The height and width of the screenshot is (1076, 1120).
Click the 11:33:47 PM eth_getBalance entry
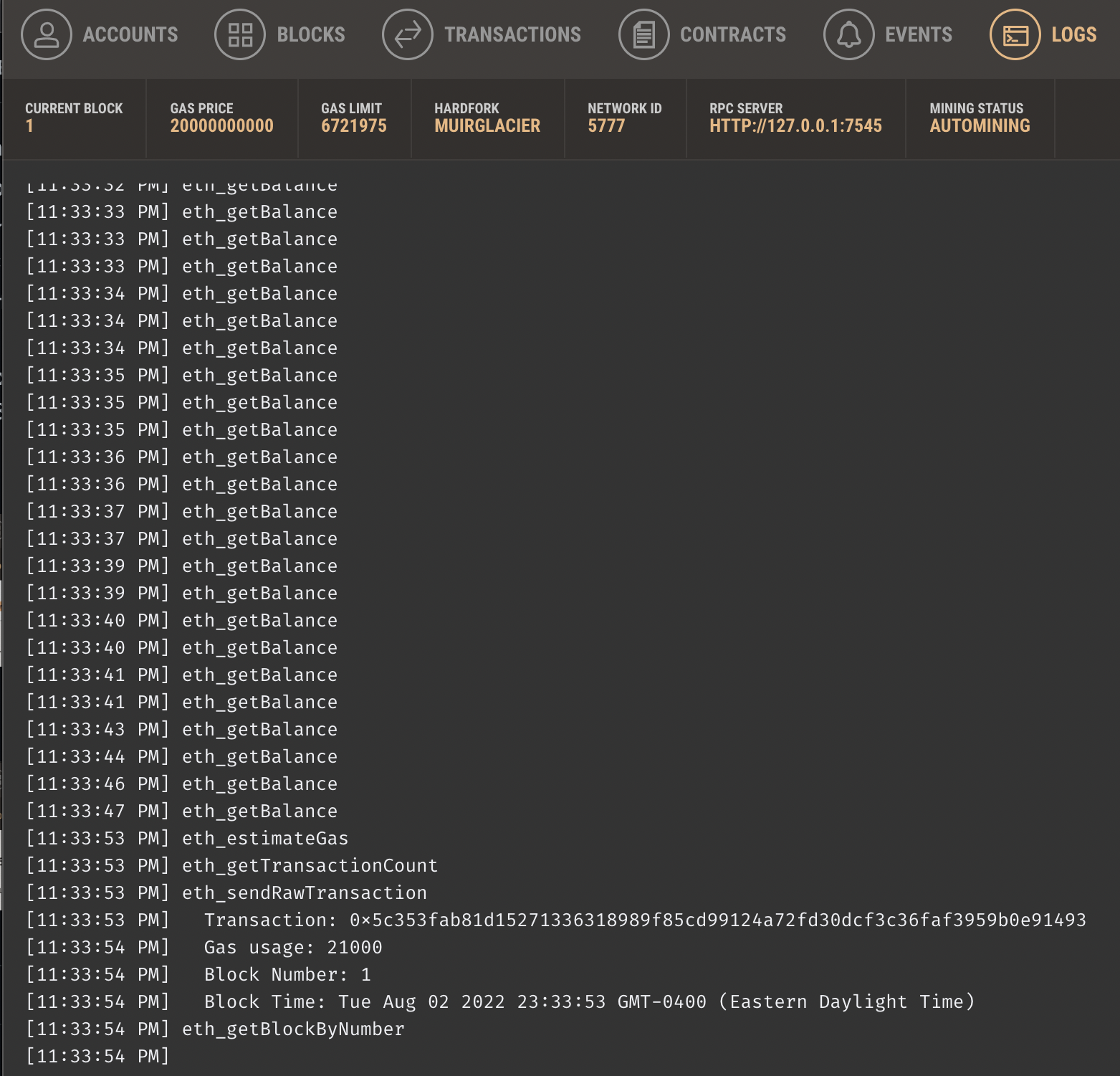(x=182, y=811)
